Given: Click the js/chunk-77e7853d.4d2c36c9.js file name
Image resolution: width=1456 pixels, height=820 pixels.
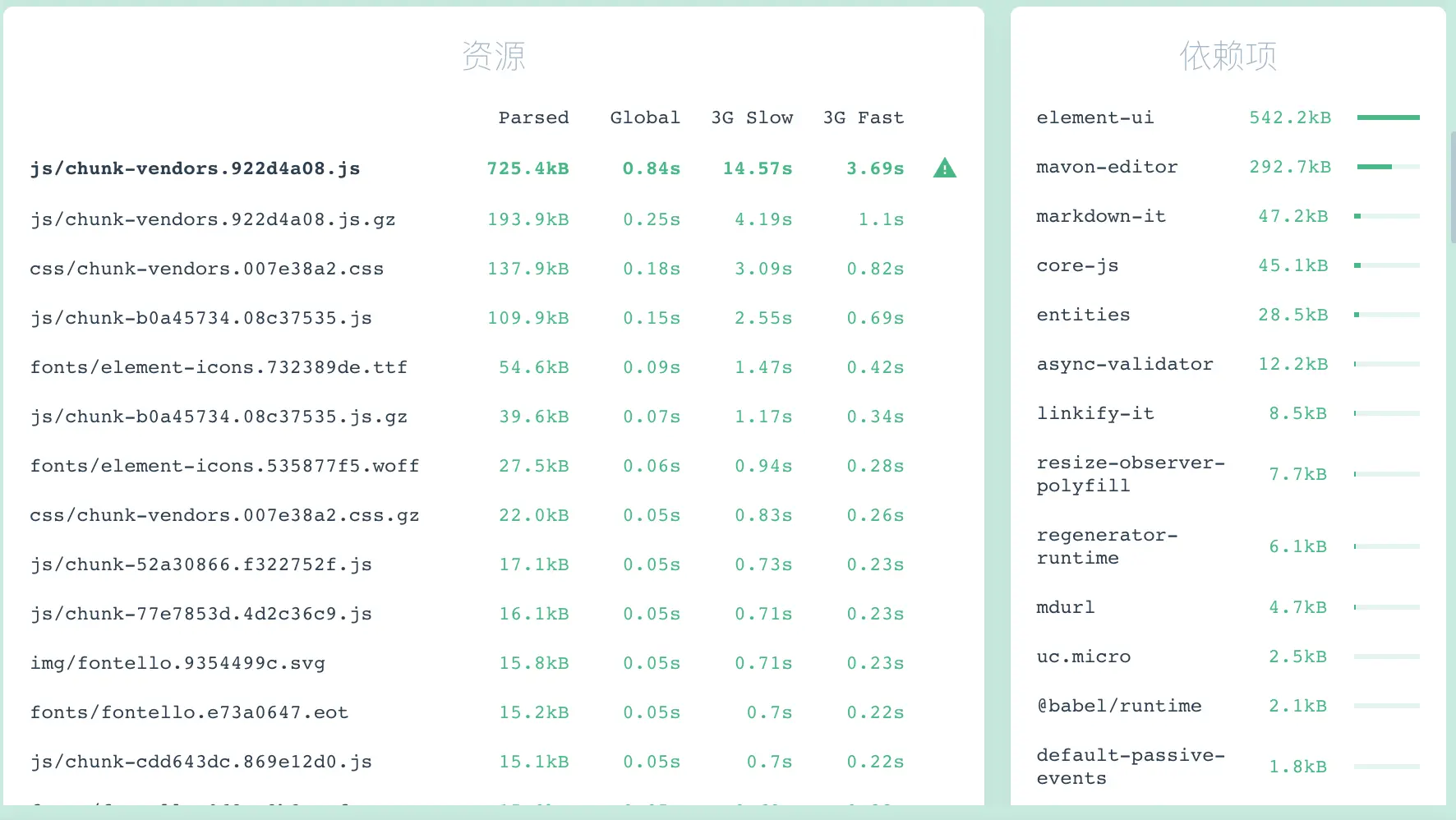Looking at the screenshot, I should coord(201,614).
